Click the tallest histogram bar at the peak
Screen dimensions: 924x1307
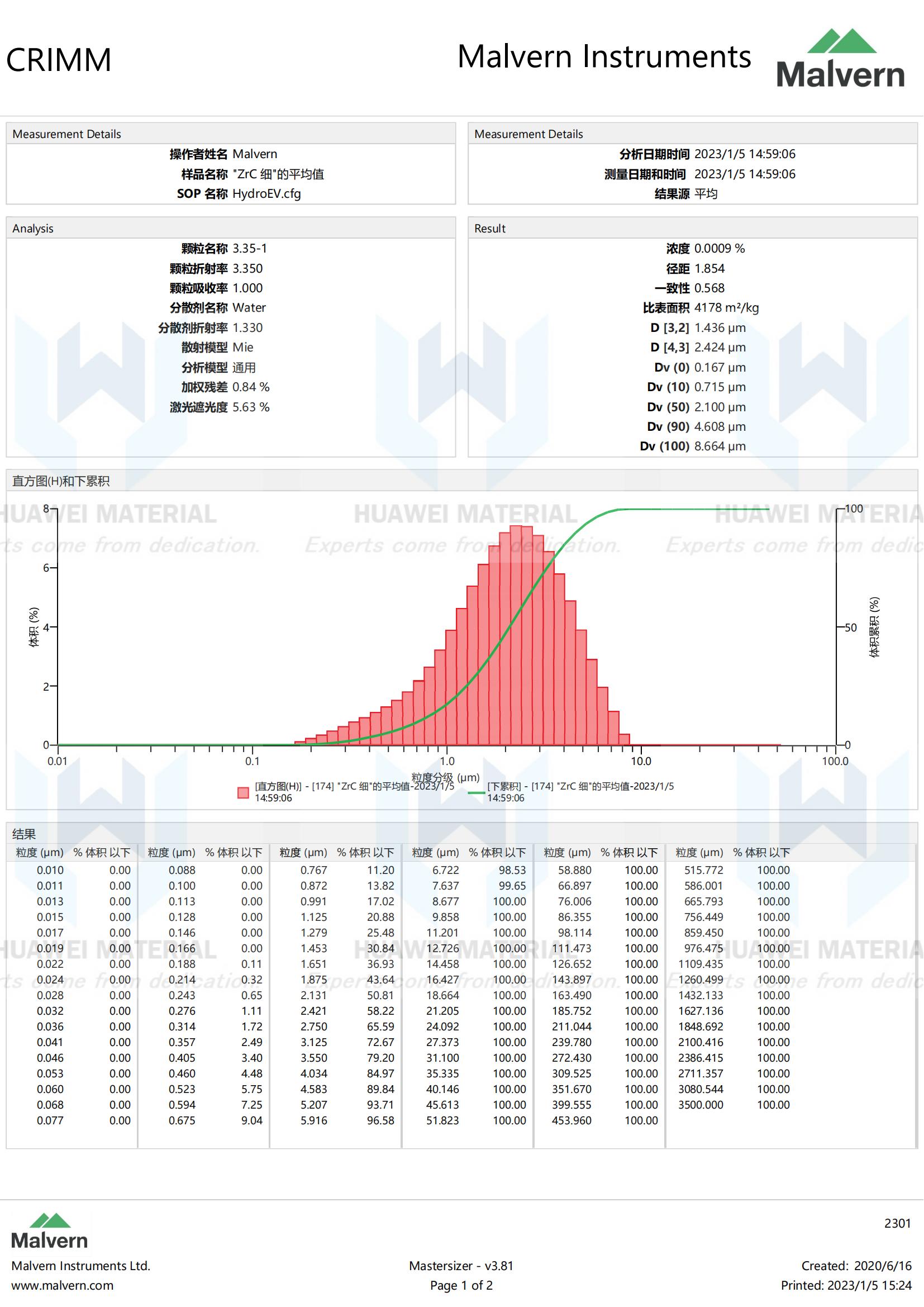[x=516, y=635]
